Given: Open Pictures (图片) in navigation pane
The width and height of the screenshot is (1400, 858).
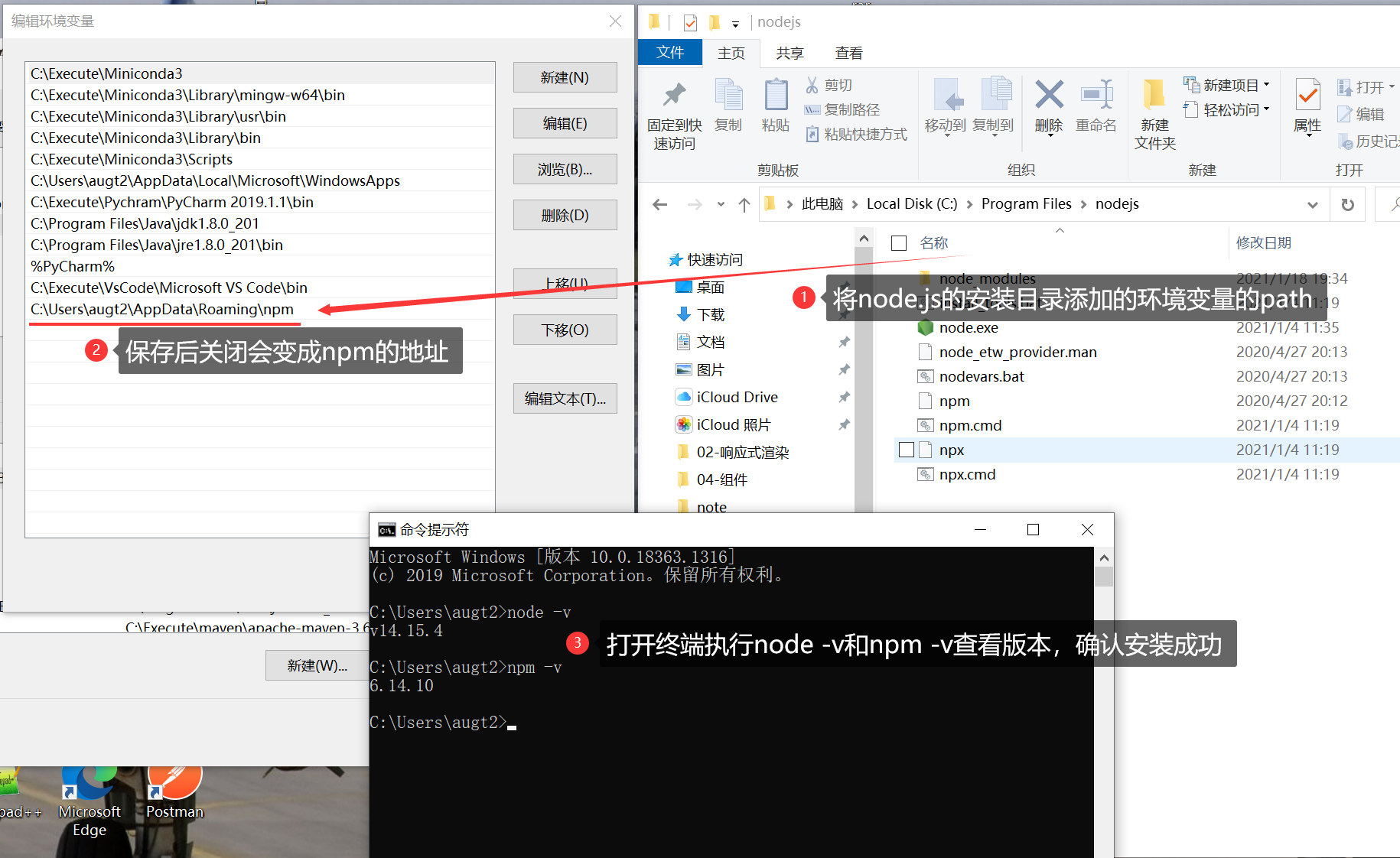Looking at the screenshot, I should pyautogui.click(x=700, y=370).
